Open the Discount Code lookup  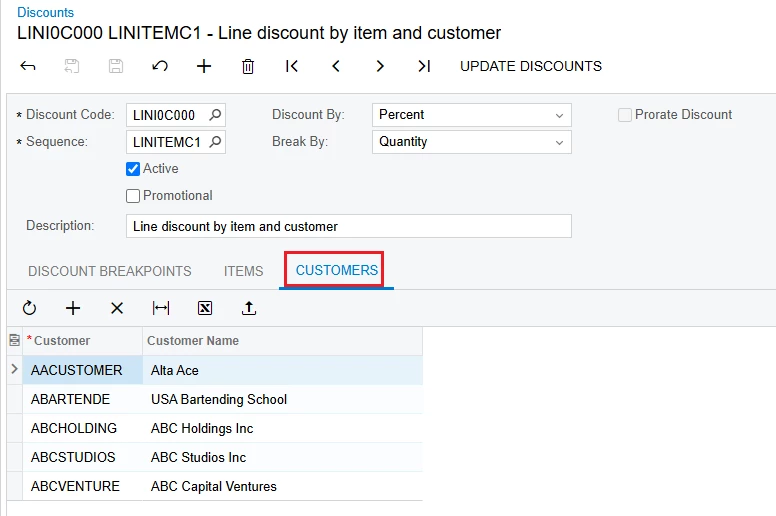click(215, 115)
